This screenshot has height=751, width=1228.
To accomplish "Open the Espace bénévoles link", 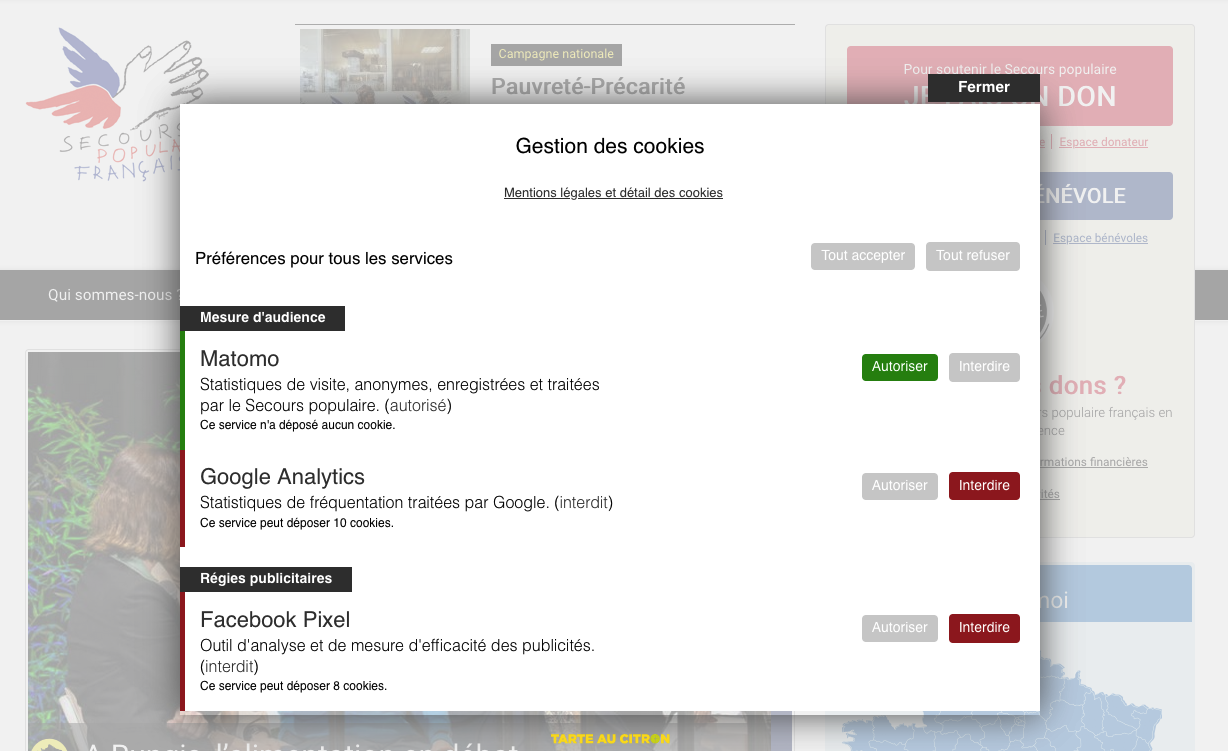I will pos(1100,238).
